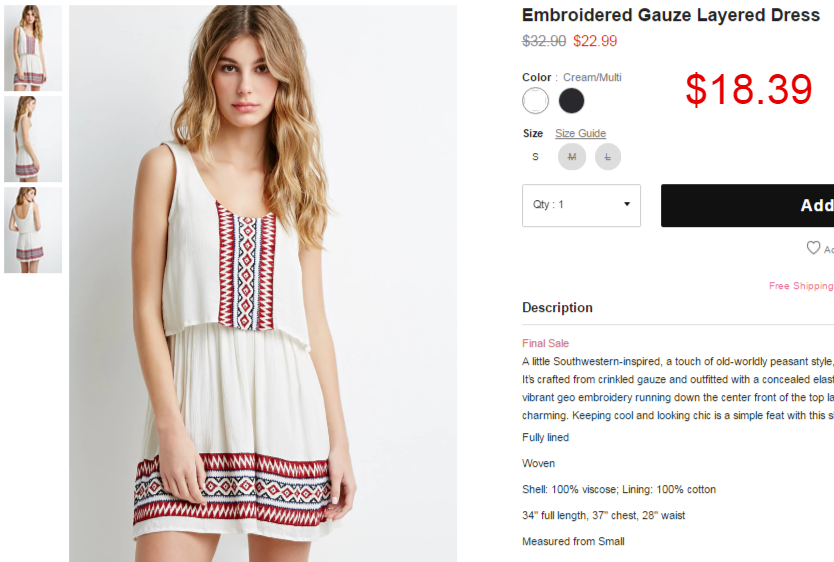The height and width of the screenshot is (562, 834).
Task: Select the black color swatch
Action: [x=571, y=100]
